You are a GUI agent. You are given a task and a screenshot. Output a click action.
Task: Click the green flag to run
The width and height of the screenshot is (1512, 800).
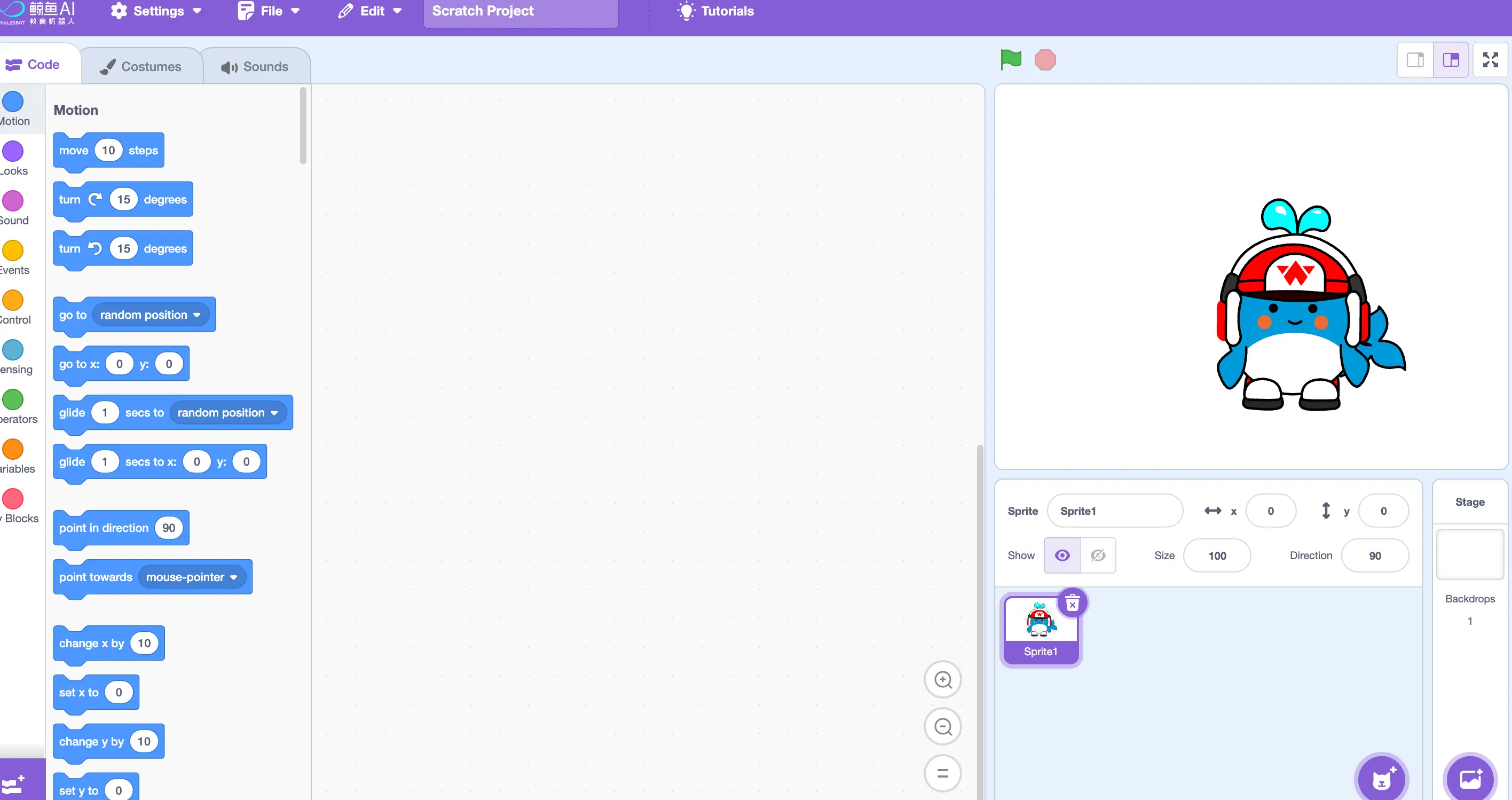1010,60
